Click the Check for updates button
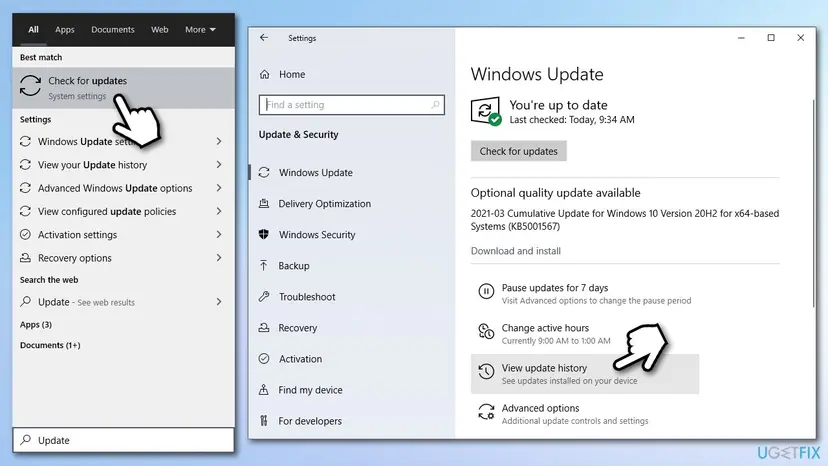 [x=519, y=151]
